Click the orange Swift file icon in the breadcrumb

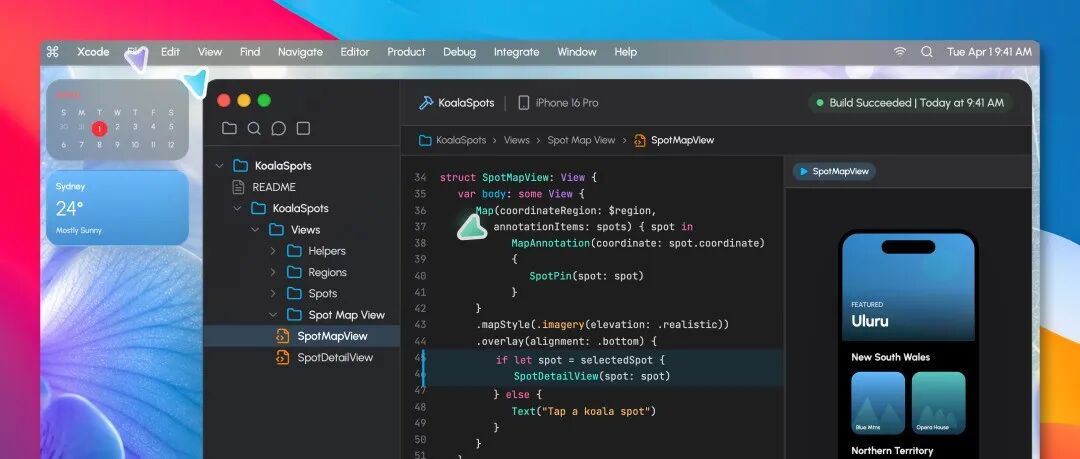coord(640,140)
